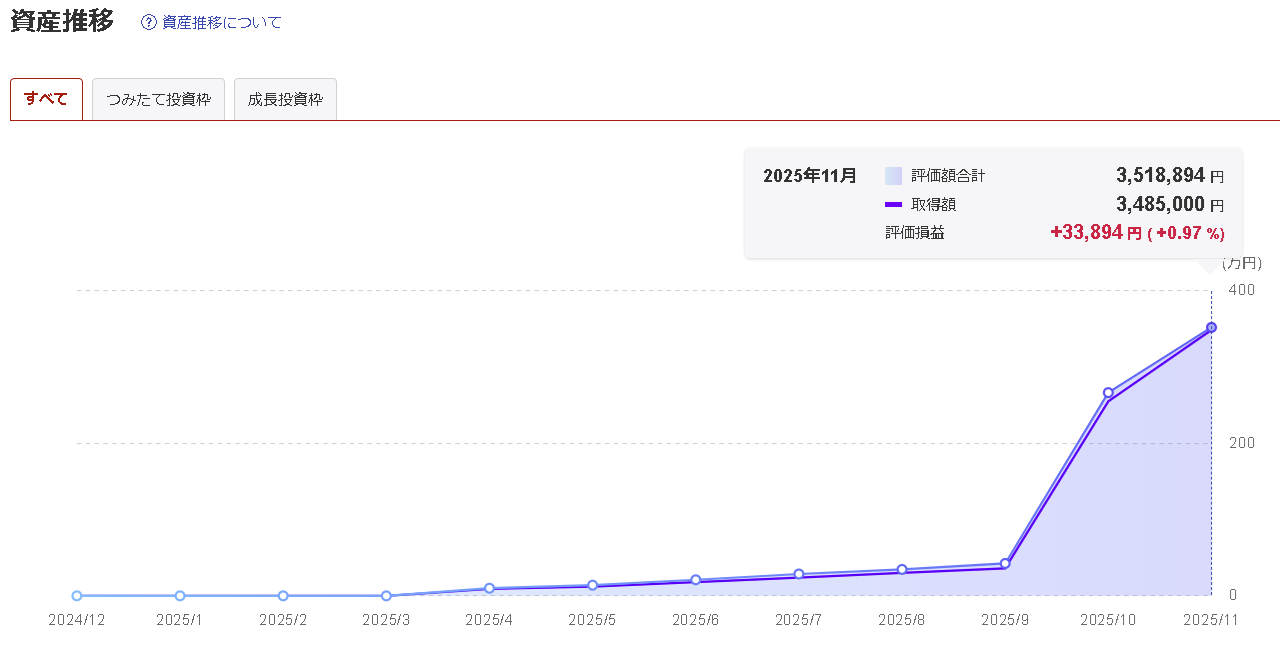
Task: Click the 2025/3 data point marker
Action: (386, 596)
